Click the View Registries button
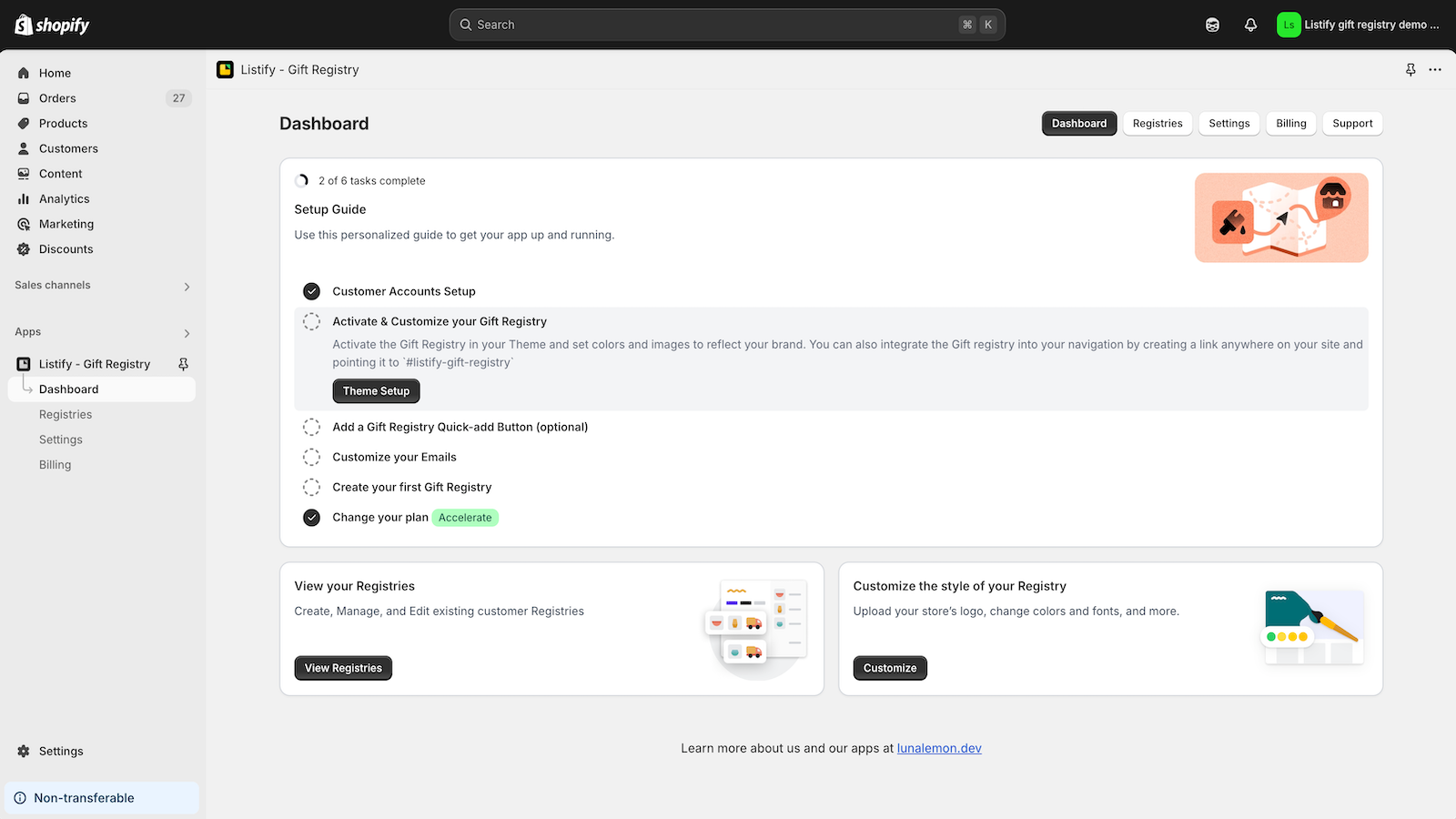The width and height of the screenshot is (1456, 819). [343, 668]
